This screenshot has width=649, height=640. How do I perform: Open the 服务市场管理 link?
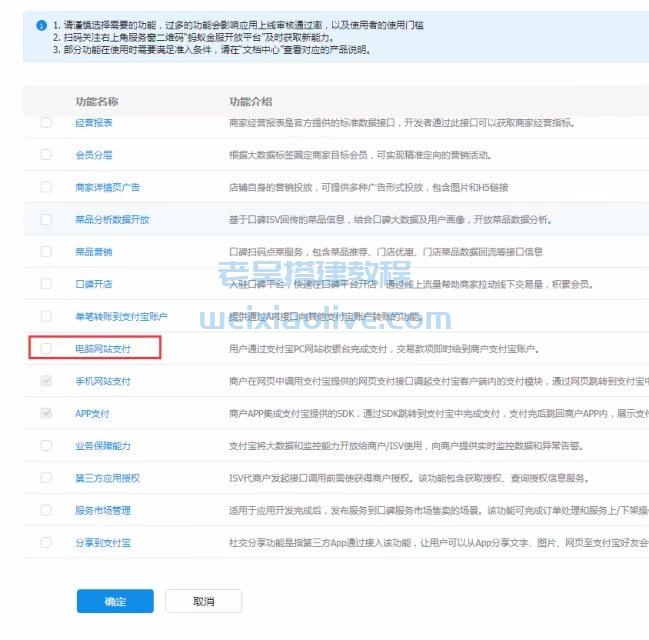pyautogui.click(x=103, y=510)
